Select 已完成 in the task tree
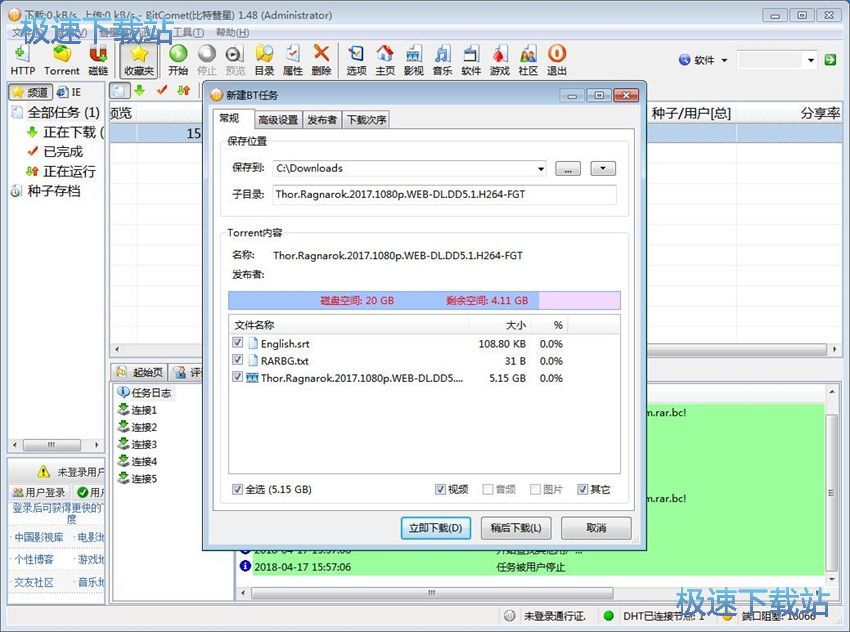The image size is (850, 632). tap(55, 152)
